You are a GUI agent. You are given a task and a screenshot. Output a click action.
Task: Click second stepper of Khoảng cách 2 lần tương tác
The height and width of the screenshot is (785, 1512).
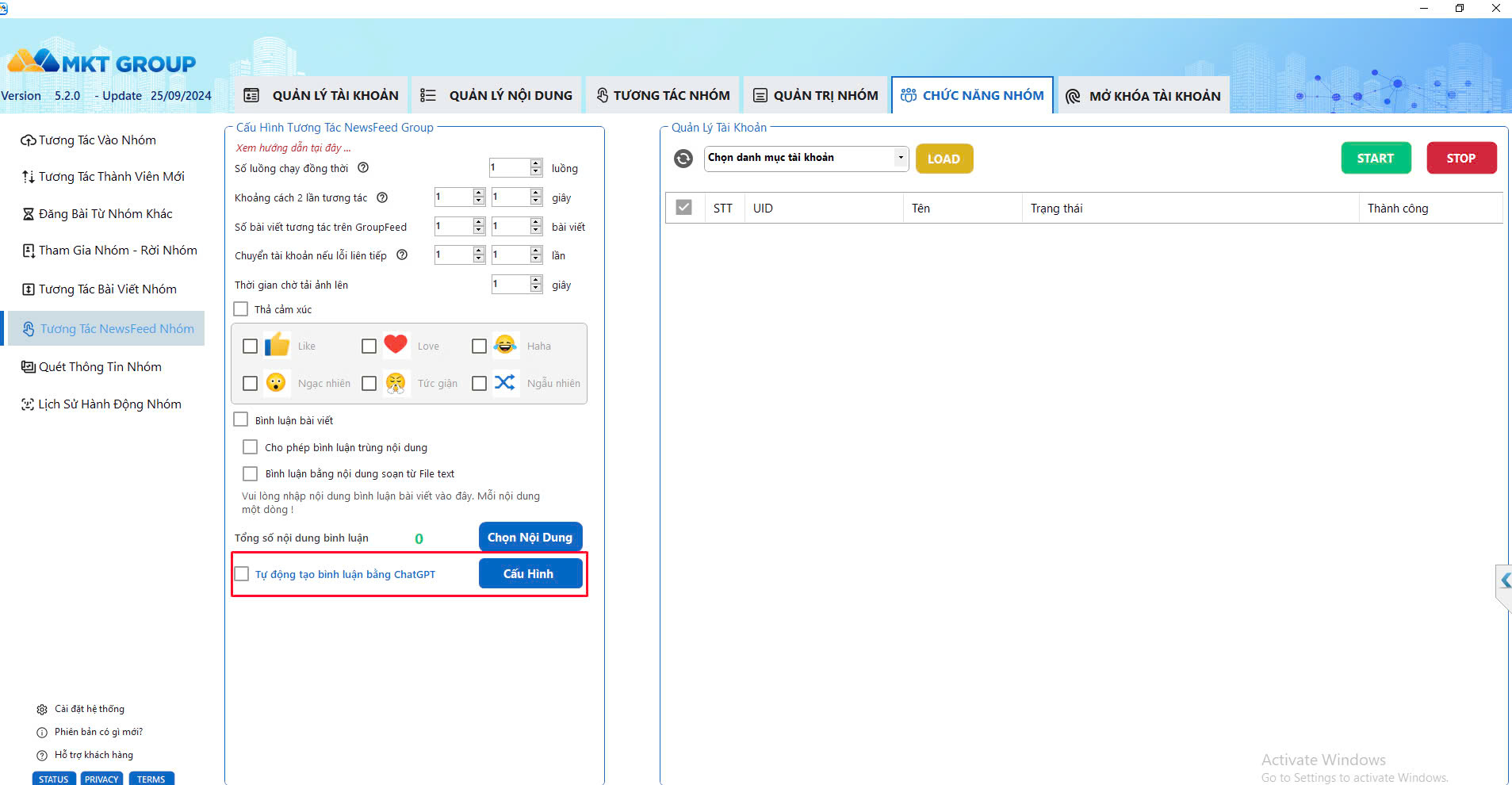[x=536, y=197]
